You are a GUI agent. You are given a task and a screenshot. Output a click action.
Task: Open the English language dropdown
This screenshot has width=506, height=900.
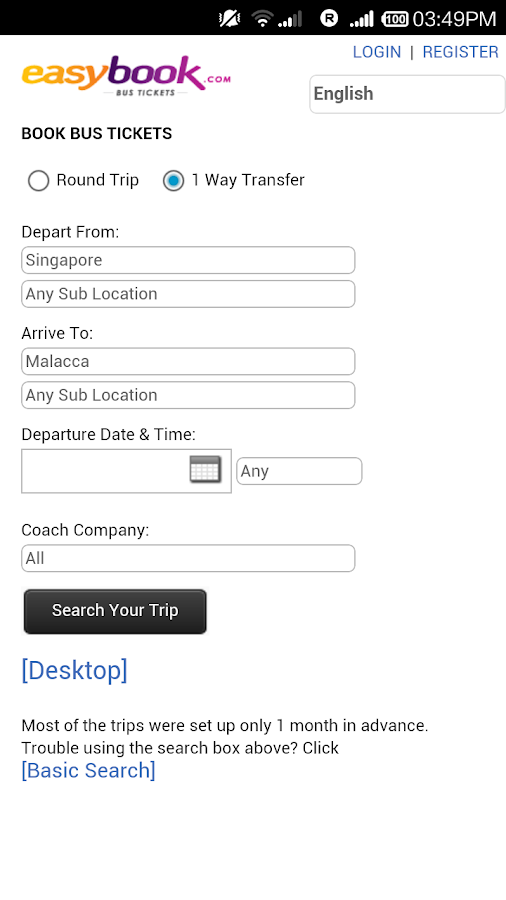point(407,94)
